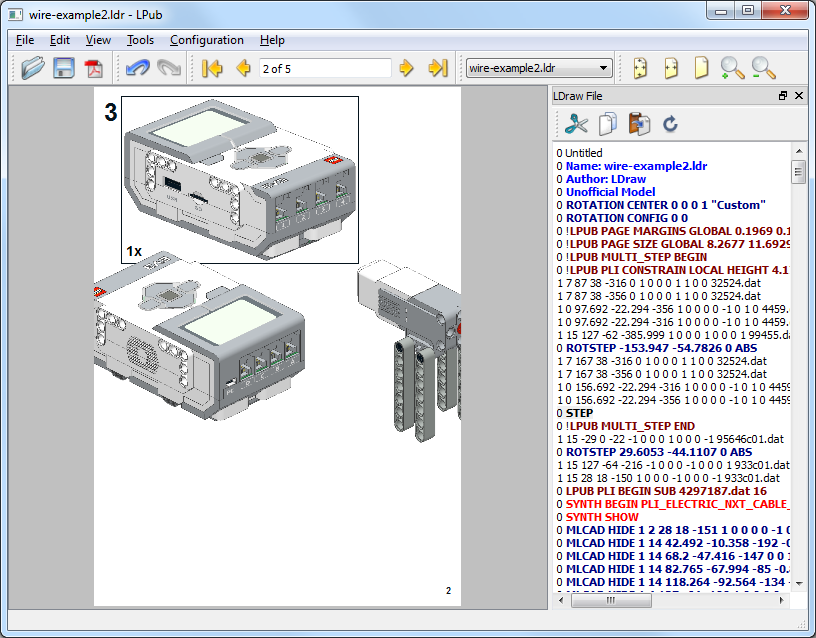Image resolution: width=816 pixels, height=638 pixels.
Task: Open the Help menu
Action: 272,40
